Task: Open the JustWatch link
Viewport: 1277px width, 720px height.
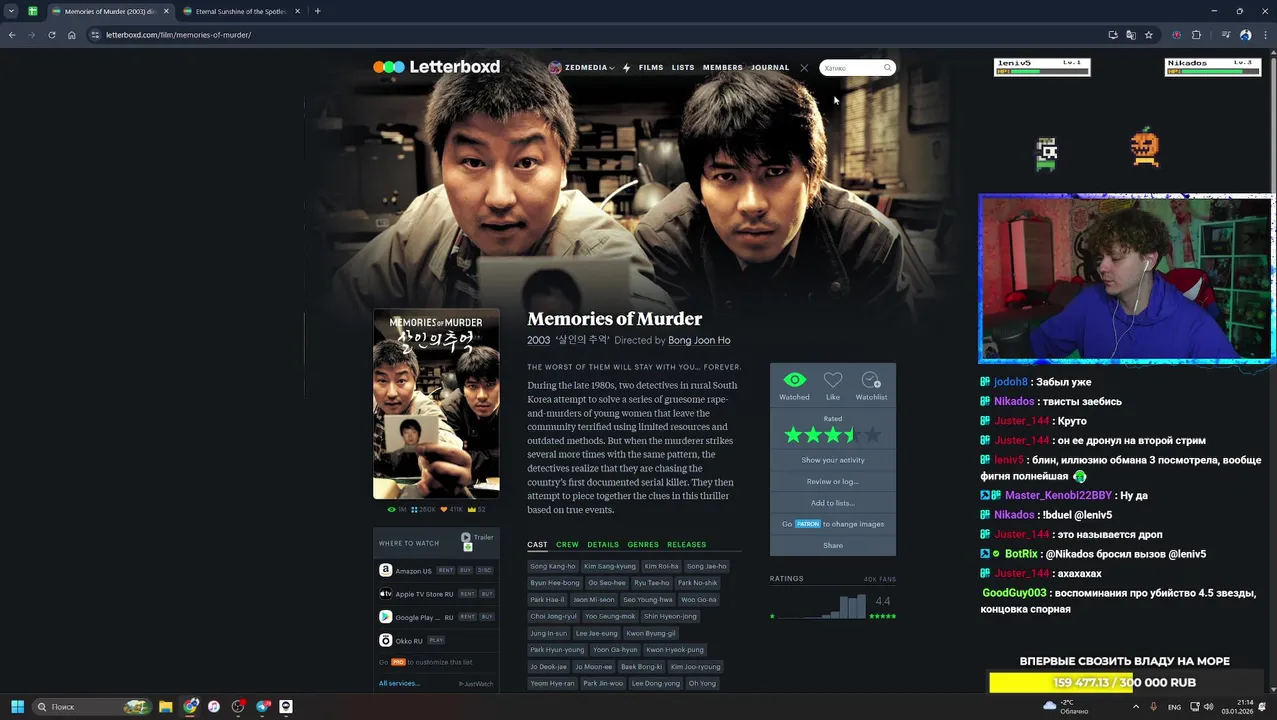Action: (x=476, y=684)
